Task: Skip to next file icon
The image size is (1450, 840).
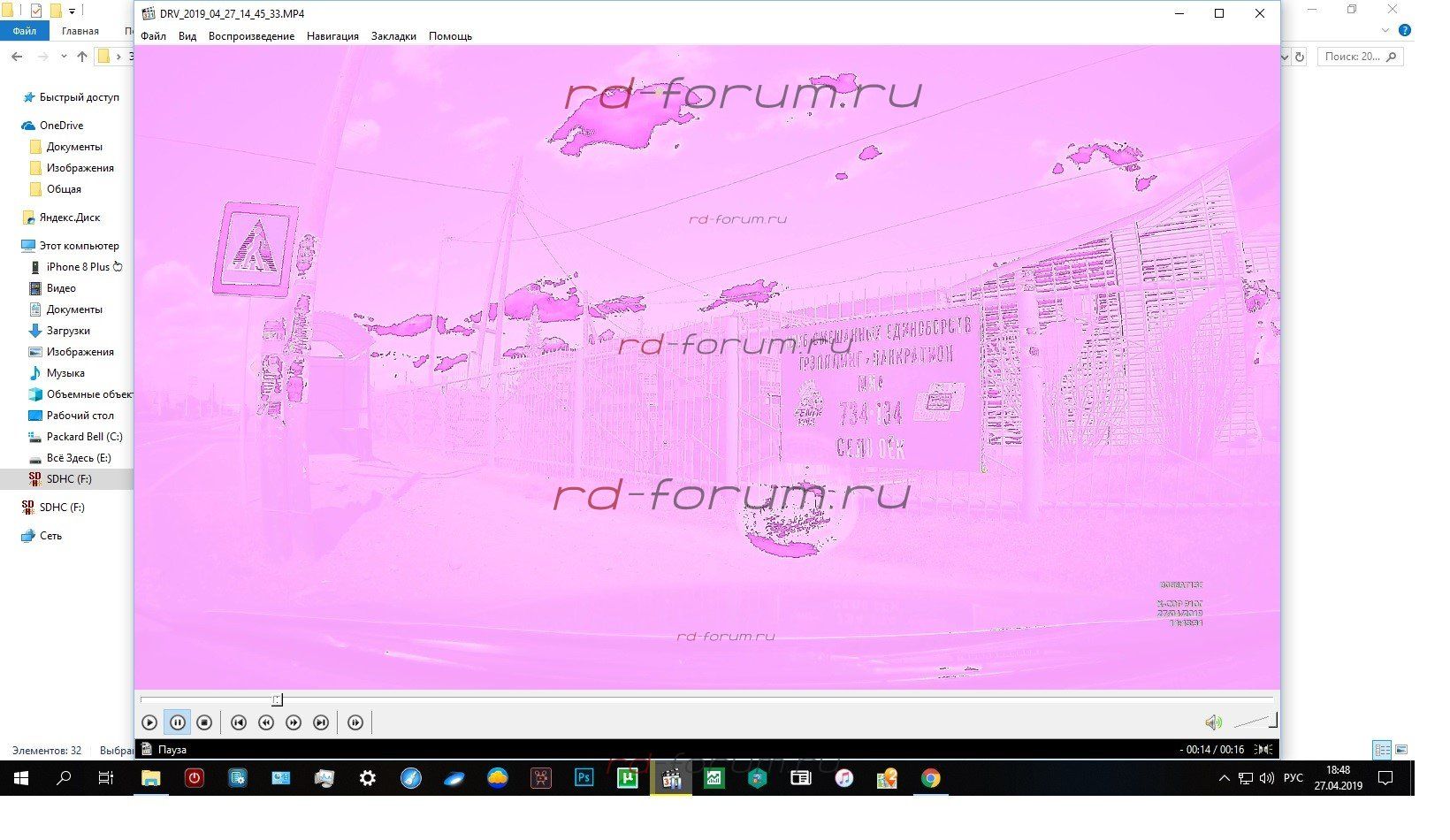Action: click(321, 722)
